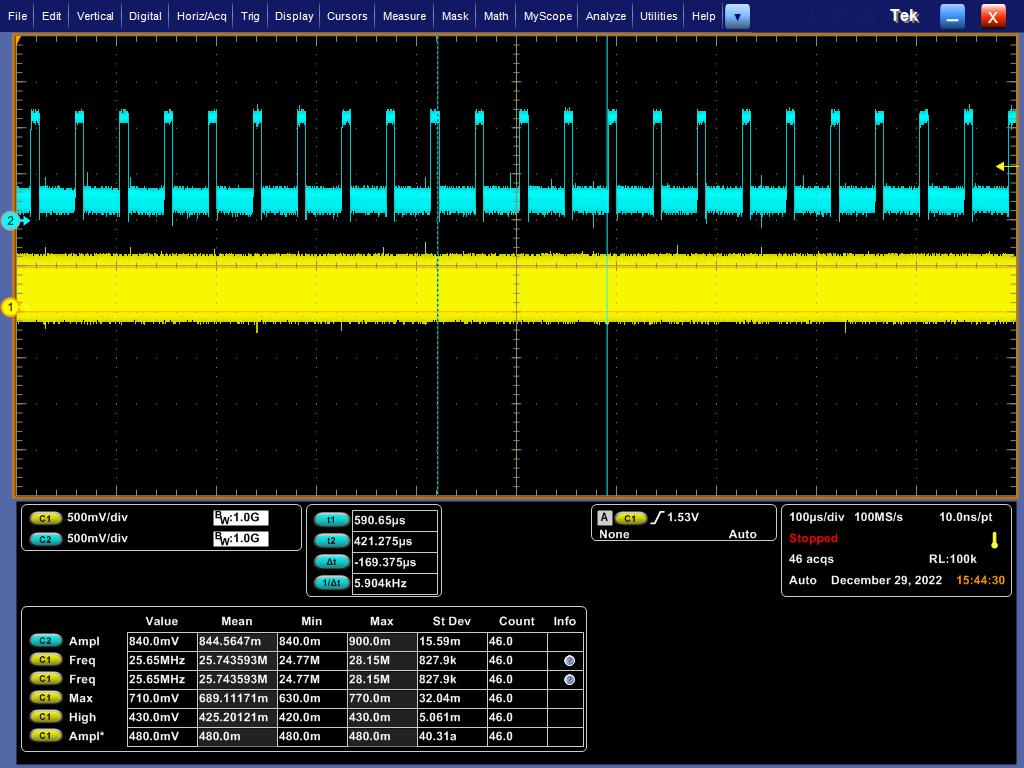Click channel 1 ground marker on graticule

click(12, 307)
